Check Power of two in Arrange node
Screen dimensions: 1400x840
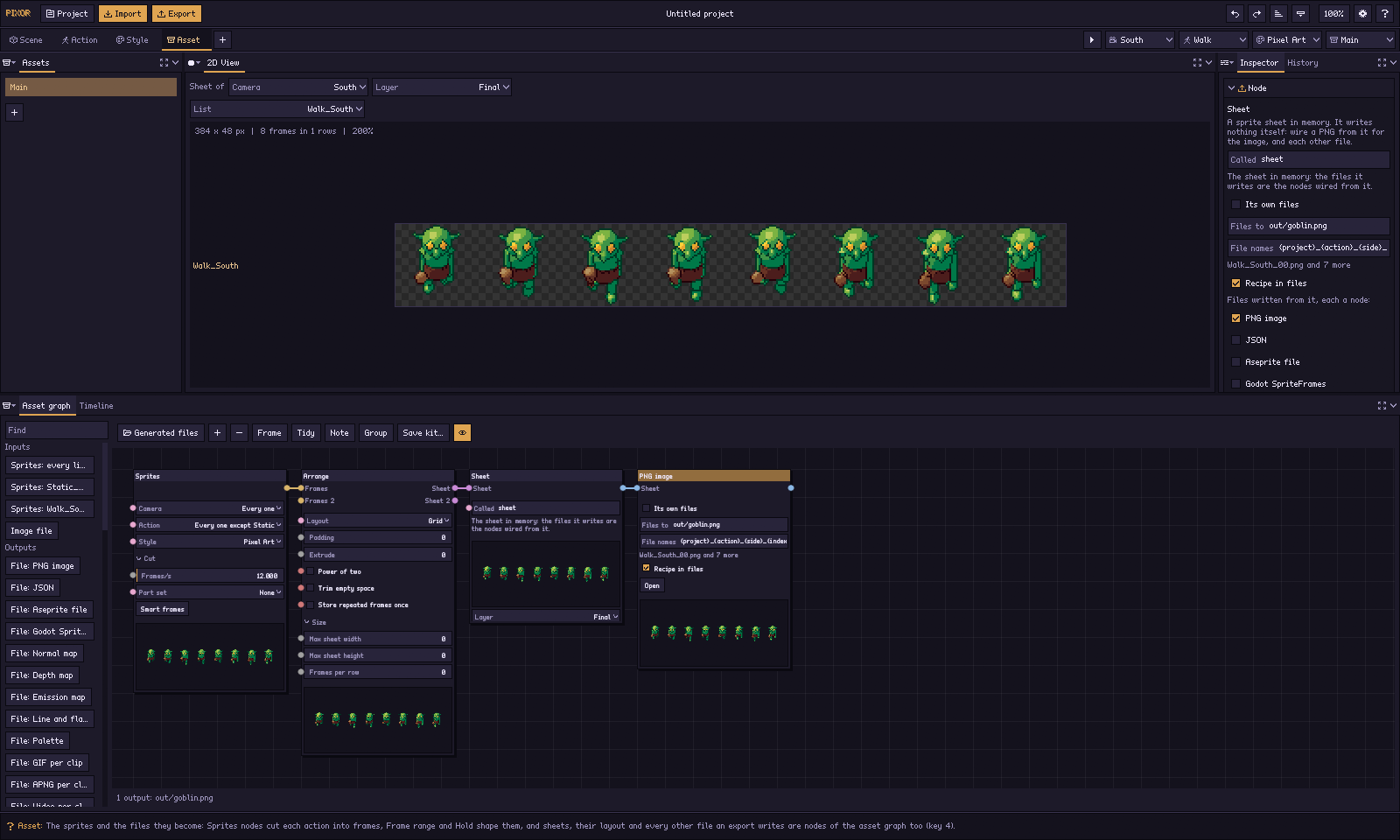311,571
